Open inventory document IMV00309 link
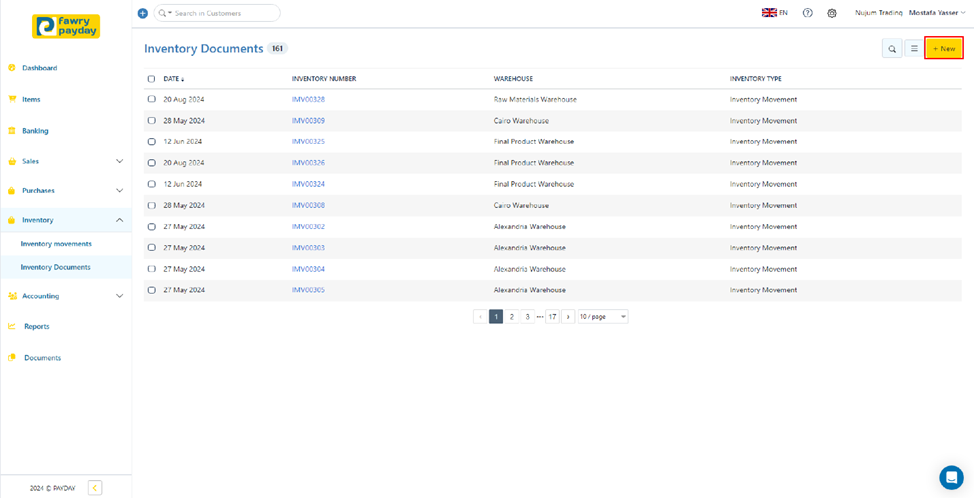 [x=308, y=121]
